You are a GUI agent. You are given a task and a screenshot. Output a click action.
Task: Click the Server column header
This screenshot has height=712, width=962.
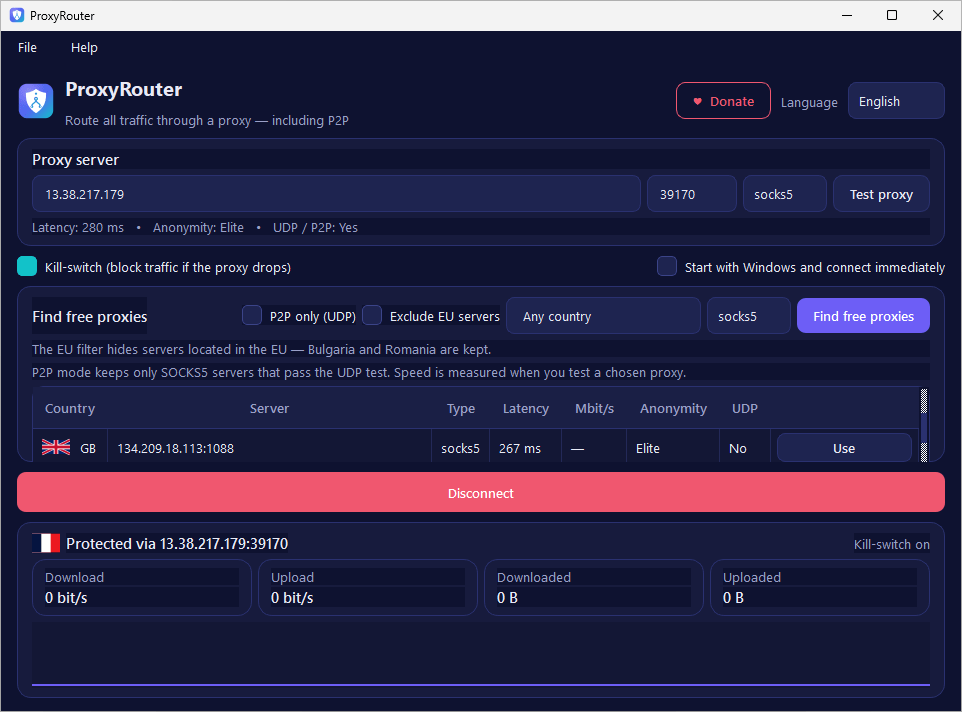[269, 408]
